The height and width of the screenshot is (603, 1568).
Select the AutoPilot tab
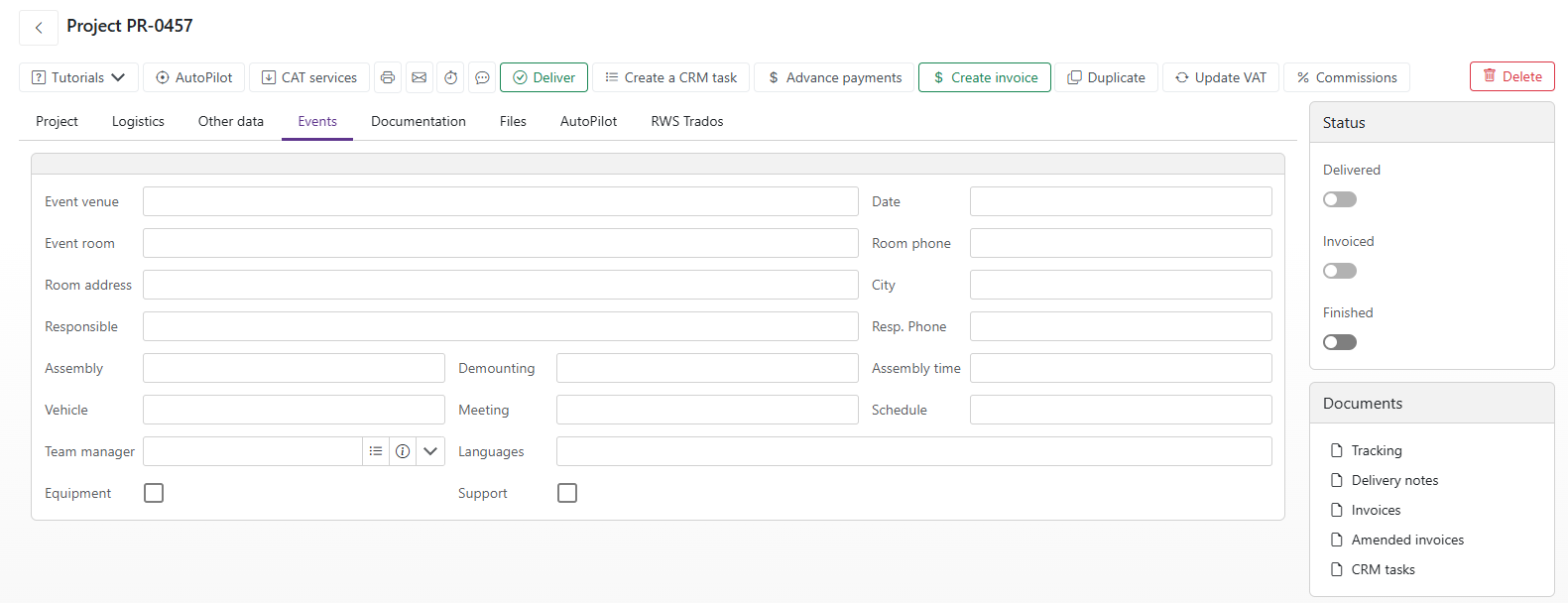click(588, 121)
